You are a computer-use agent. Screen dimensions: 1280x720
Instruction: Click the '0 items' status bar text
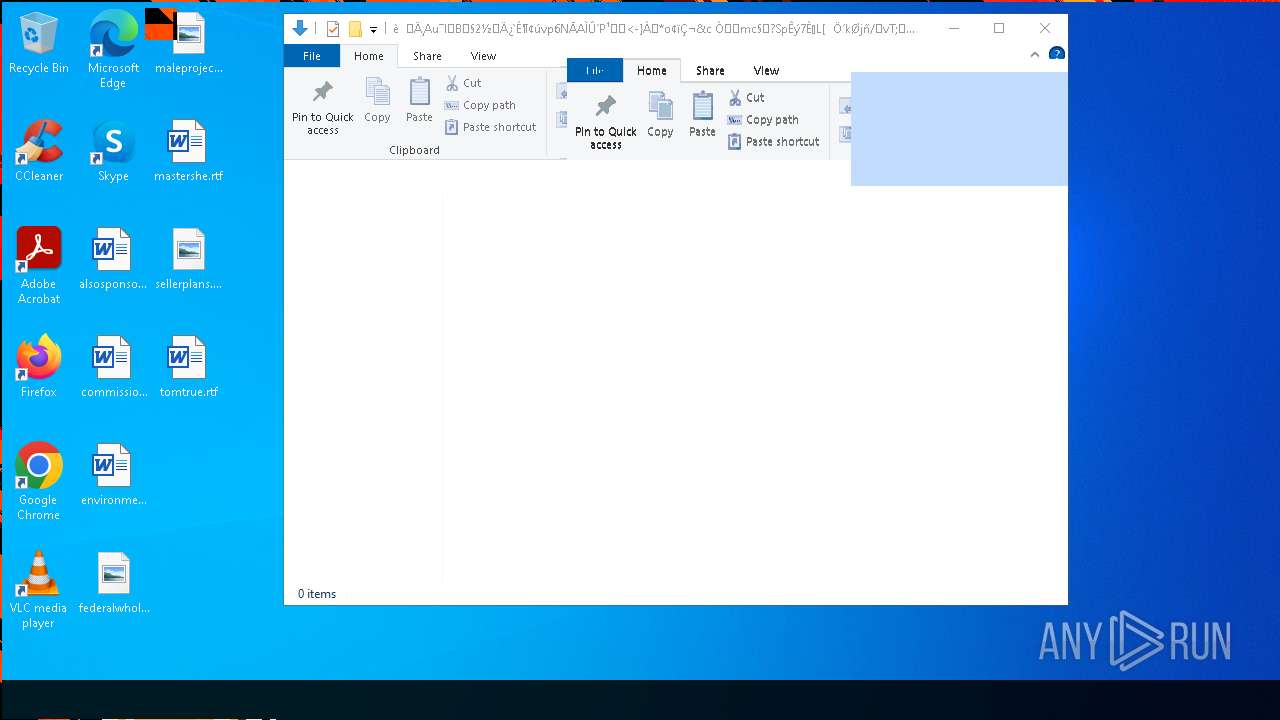(x=317, y=594)
